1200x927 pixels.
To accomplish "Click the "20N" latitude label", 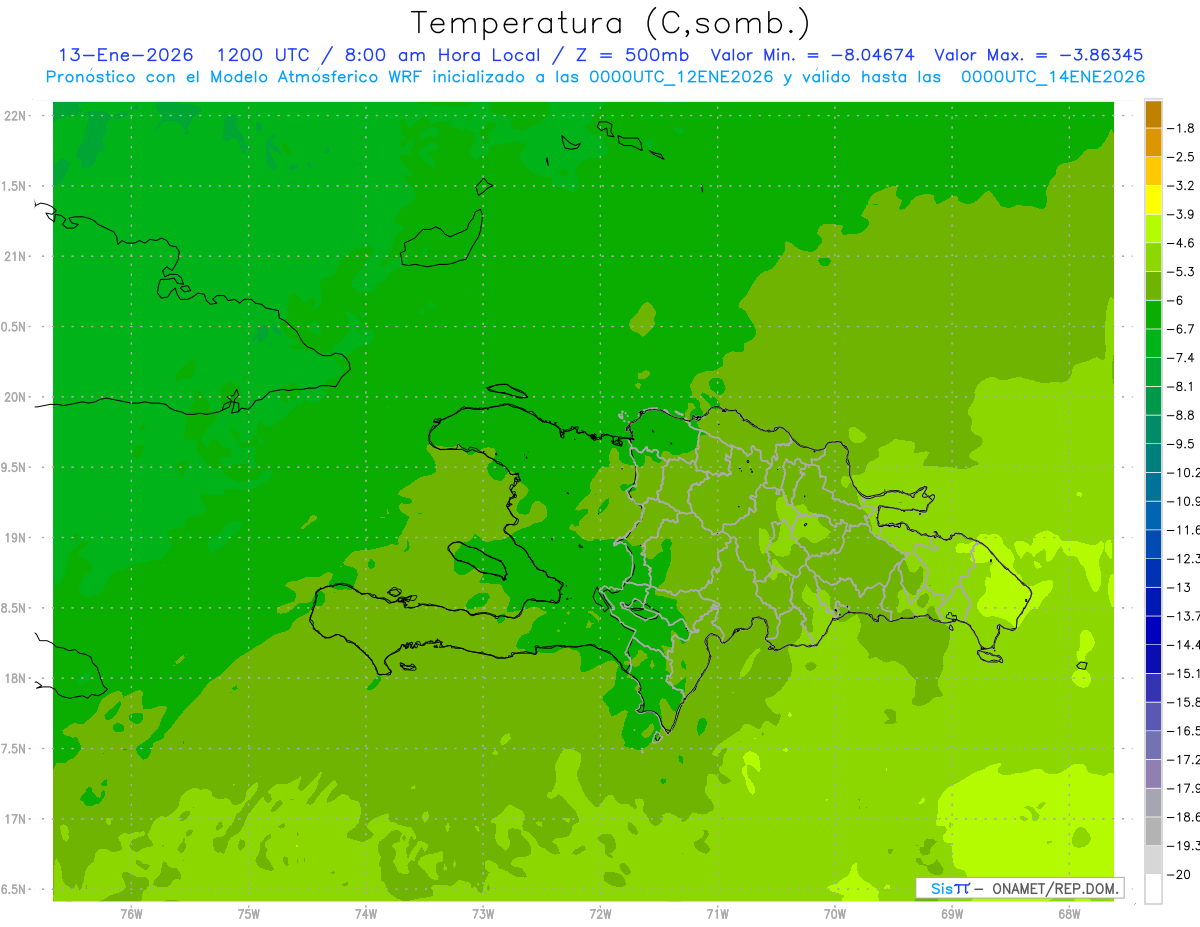I will tap(15, 397).
